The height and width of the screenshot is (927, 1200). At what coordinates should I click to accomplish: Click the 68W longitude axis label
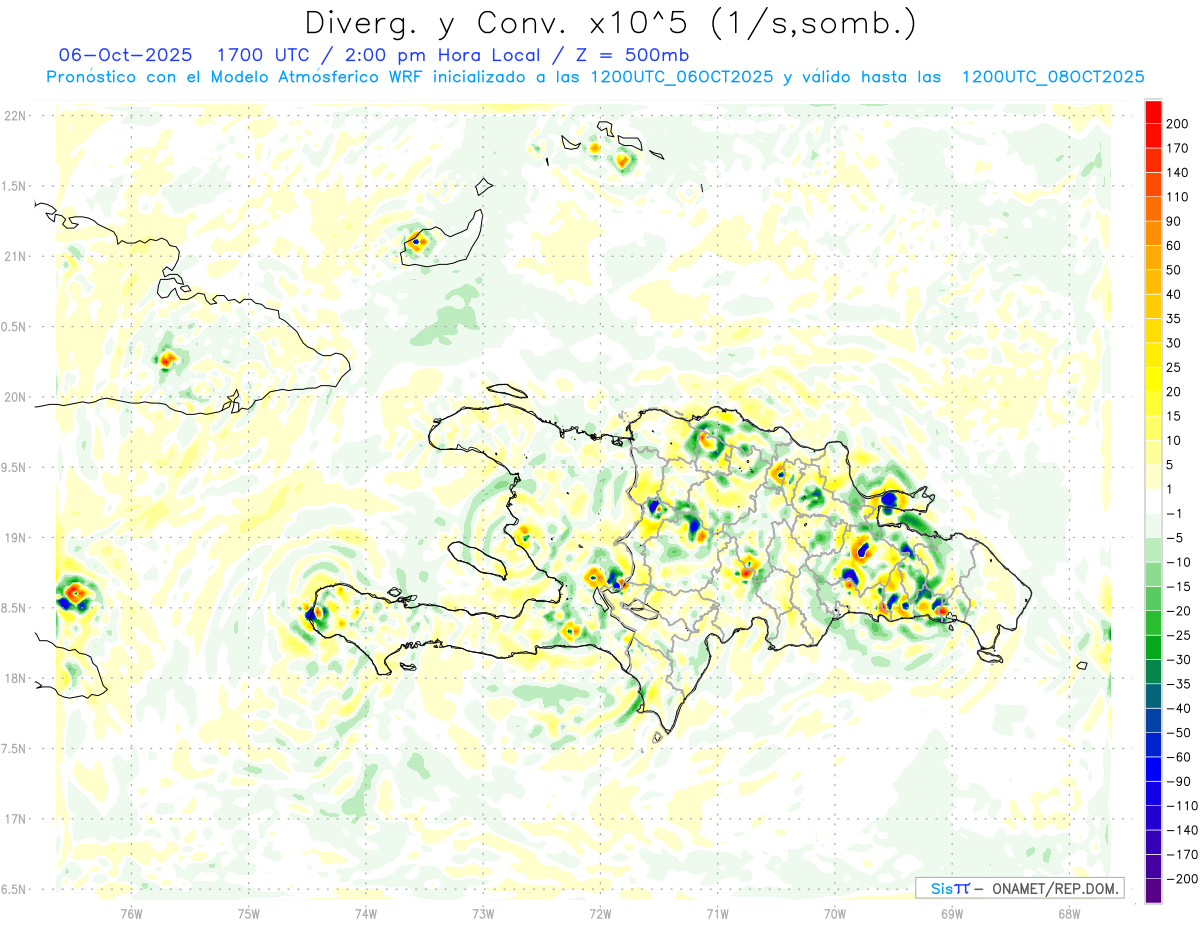pyautogui.click(x=1068, y=912)
